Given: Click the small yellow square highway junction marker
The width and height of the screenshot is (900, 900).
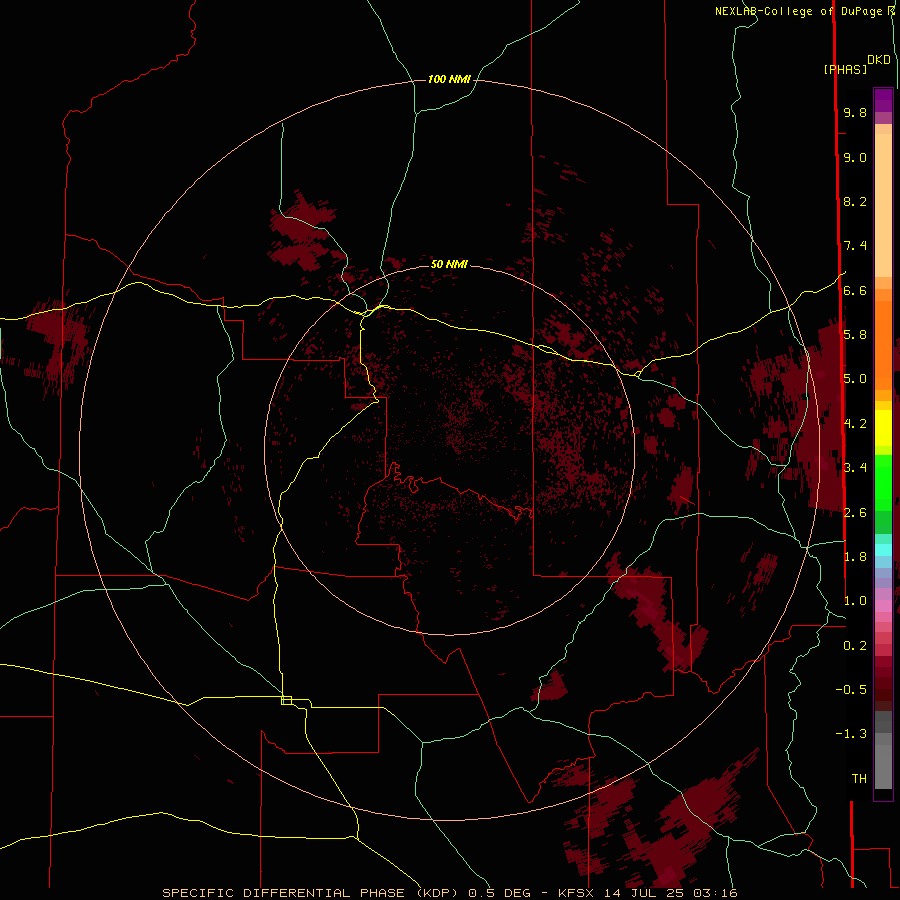Looking at the screenshot, I should pos(286,700).
